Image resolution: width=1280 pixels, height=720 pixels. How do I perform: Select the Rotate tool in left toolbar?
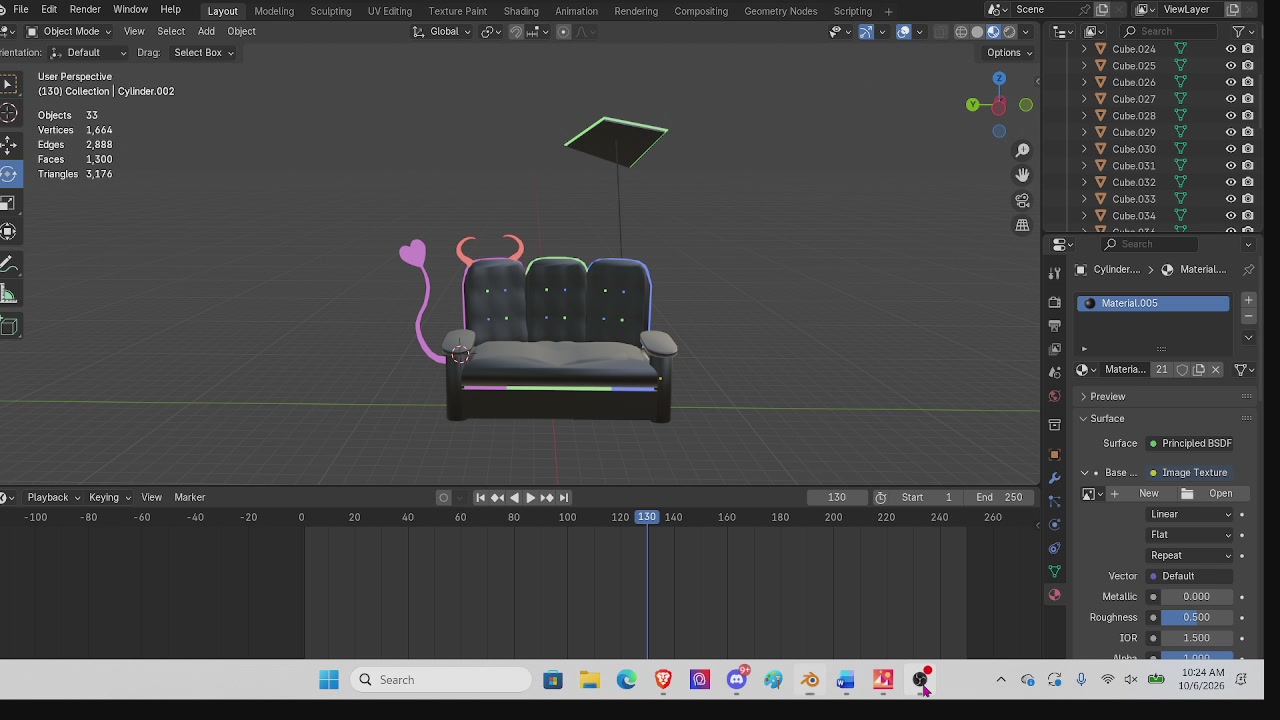(8, 174)
